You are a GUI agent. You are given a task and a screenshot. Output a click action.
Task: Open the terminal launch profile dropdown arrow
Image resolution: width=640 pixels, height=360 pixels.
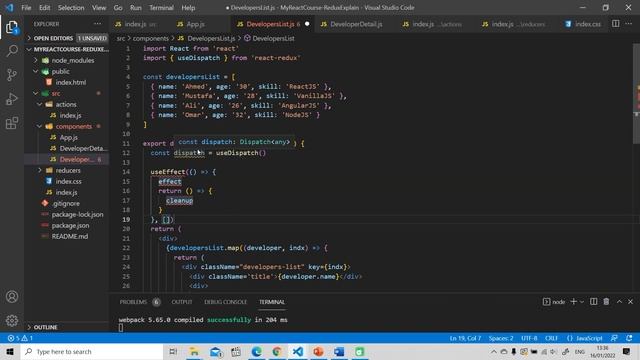[x=582, y=302]
